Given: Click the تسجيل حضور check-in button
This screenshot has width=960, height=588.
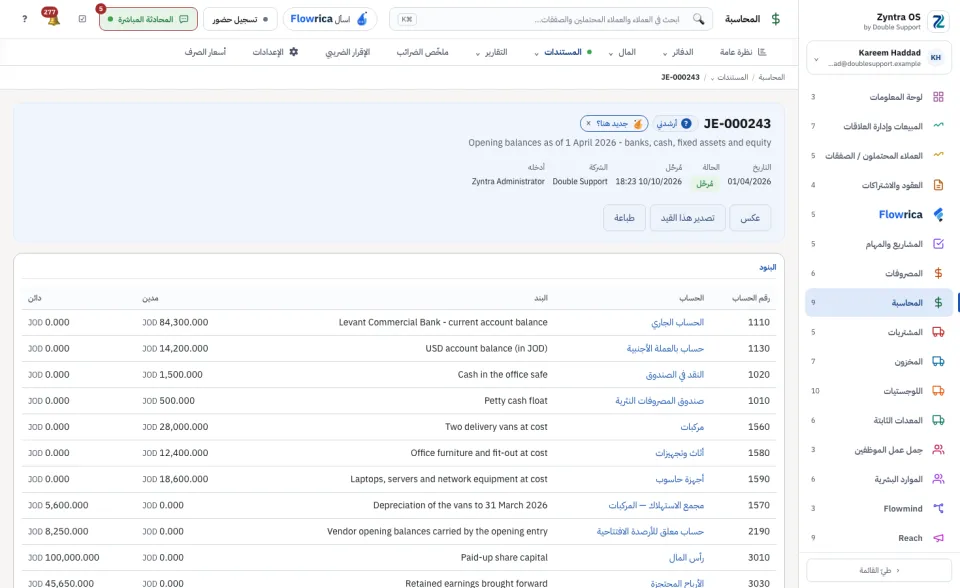Looking at the screenshot, I should [x=240, y=19].
